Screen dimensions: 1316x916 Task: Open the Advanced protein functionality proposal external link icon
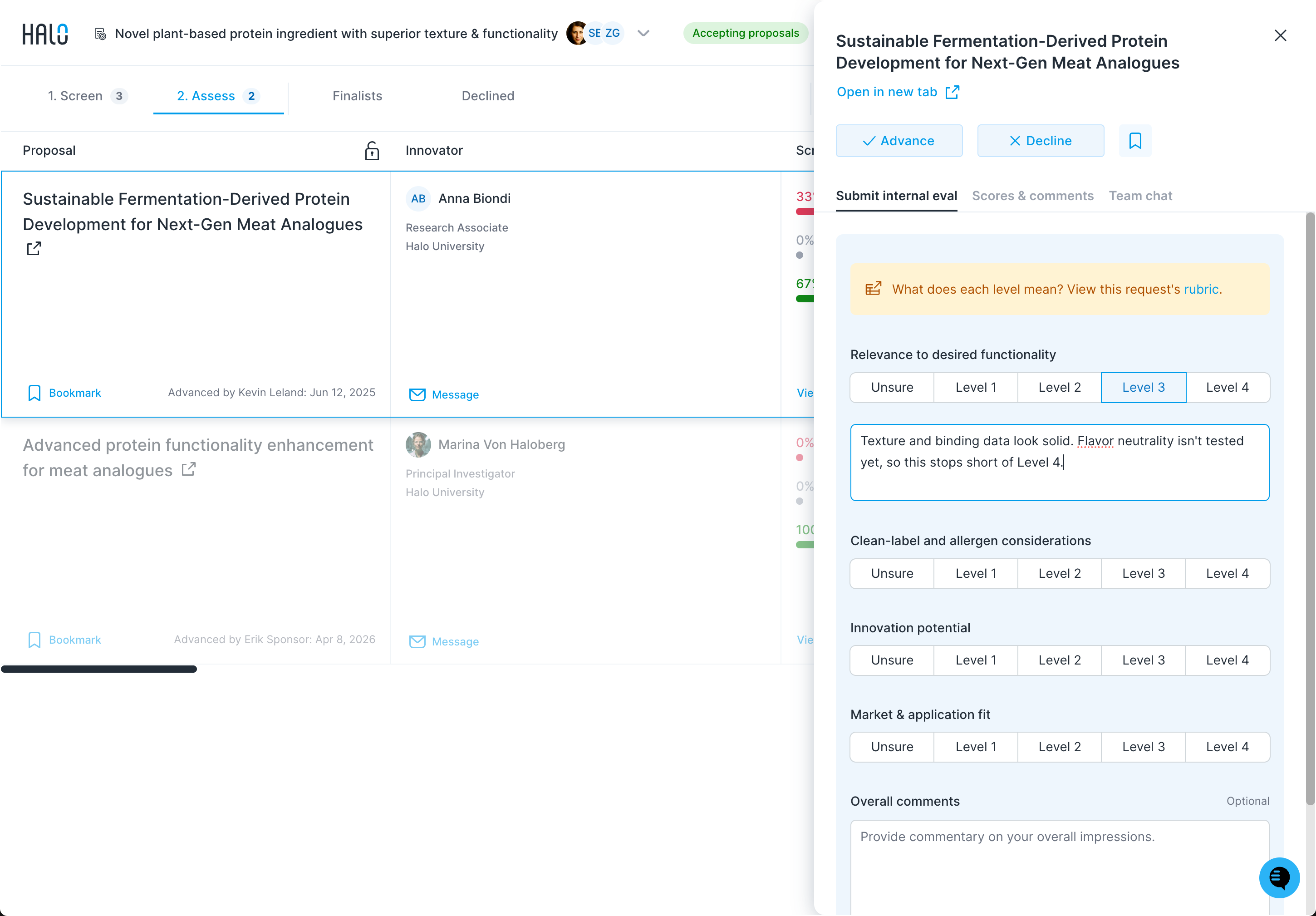tap(189, 469)
